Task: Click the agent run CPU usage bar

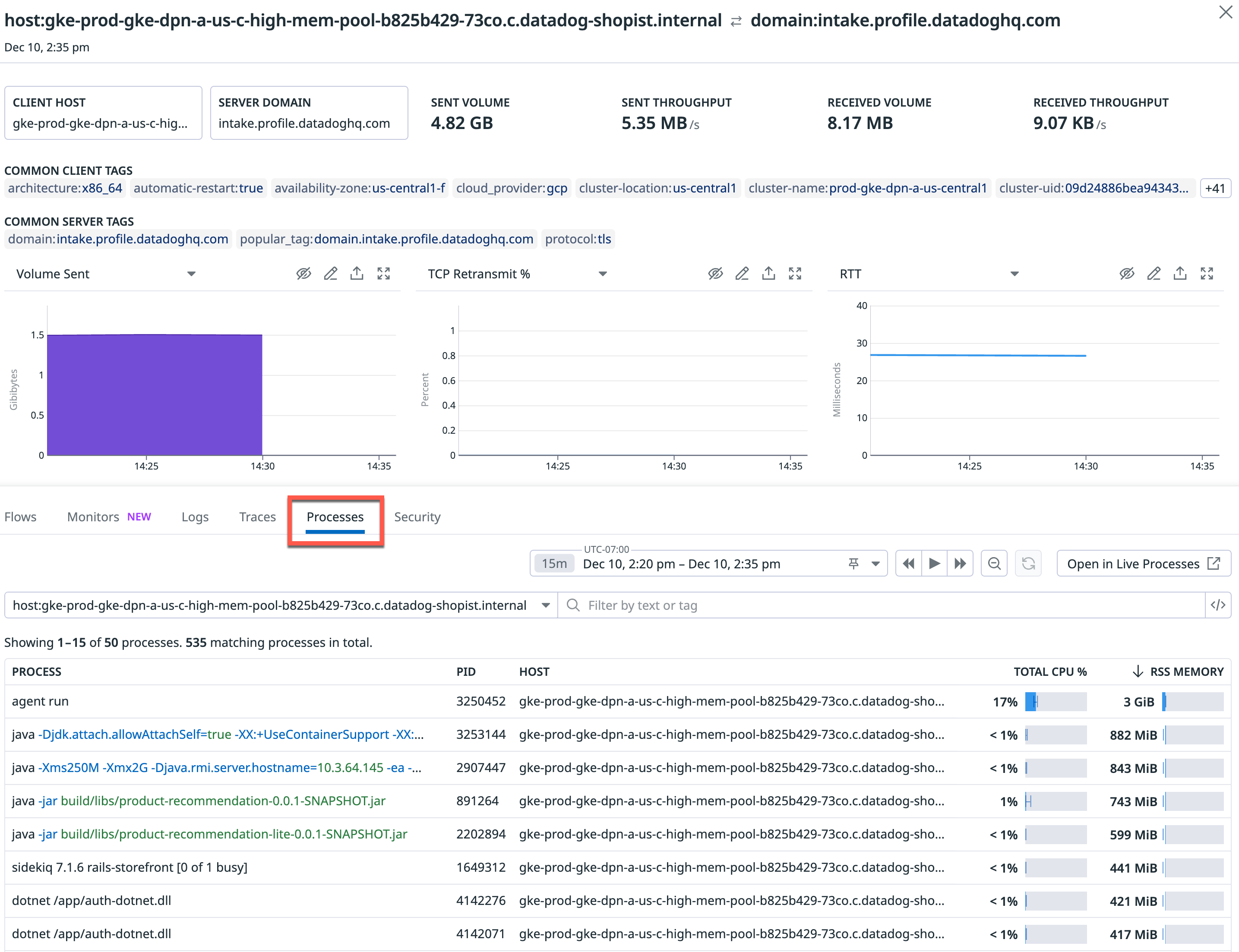Action: coord(1056,701)
